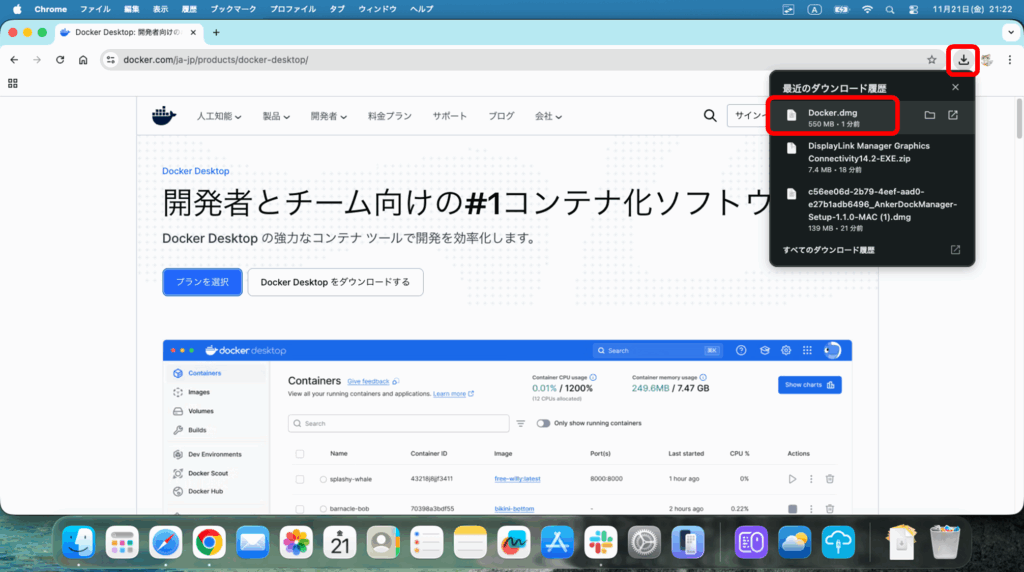Click the Docker whale logo

[x=163, y=116]
